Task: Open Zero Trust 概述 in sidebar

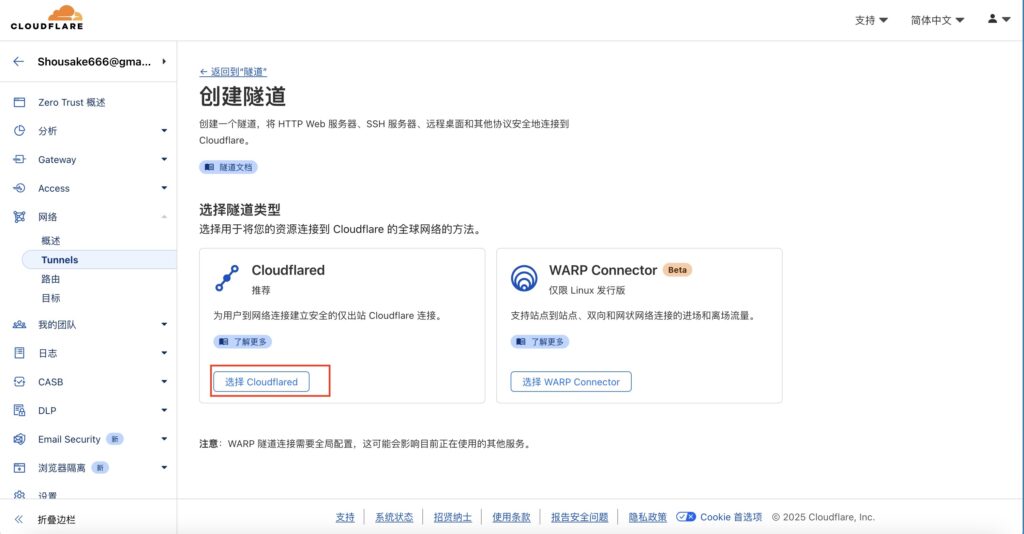Action: point(71,102)
